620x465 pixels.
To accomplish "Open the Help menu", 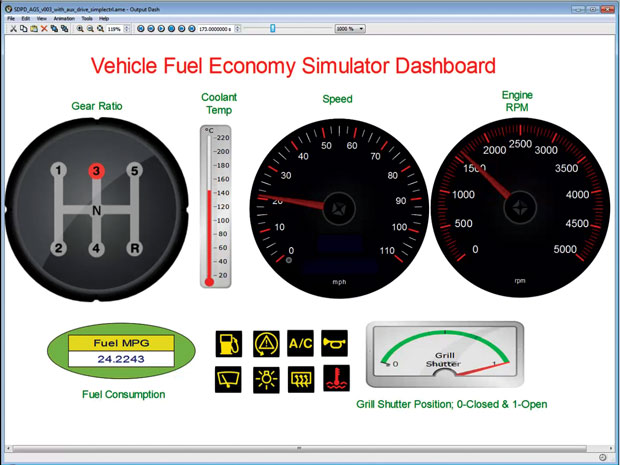I will [x=104, y=19].
